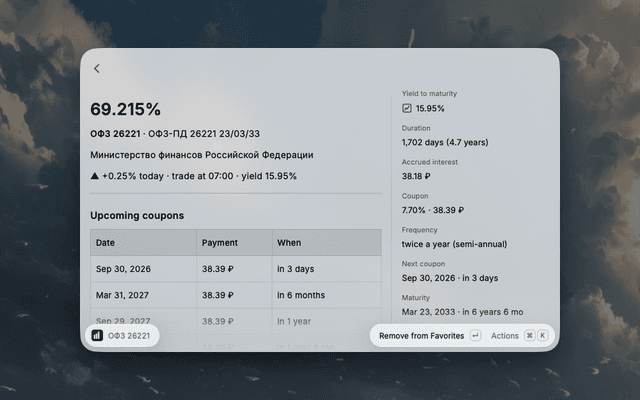Click the Upcoming coupons section heading
Image resolution: width=640 pixels, height=400 pixels.
pos(137,216)
